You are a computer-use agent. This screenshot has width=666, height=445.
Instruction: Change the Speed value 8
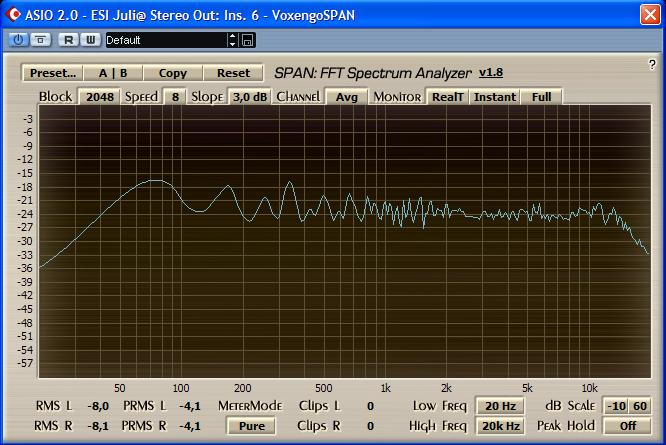click(175, 97)
